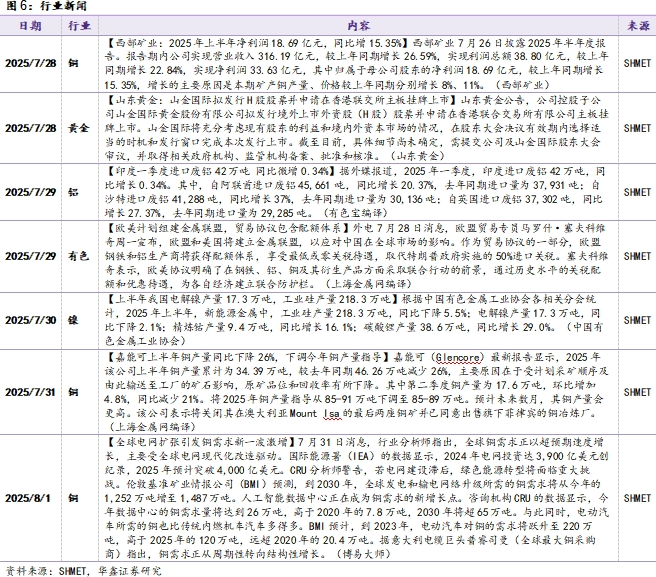Click the industry cell "有色"

79,256
